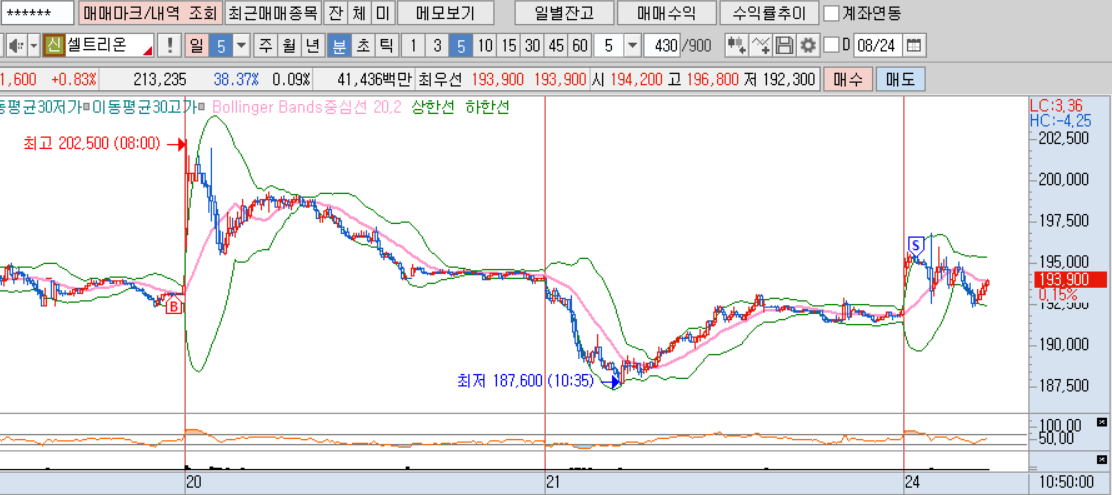Image resolution: width=1112 pixels, height=495 pixels.
Task: Click the add candlestick chart icon
Action: pos(737,46)
